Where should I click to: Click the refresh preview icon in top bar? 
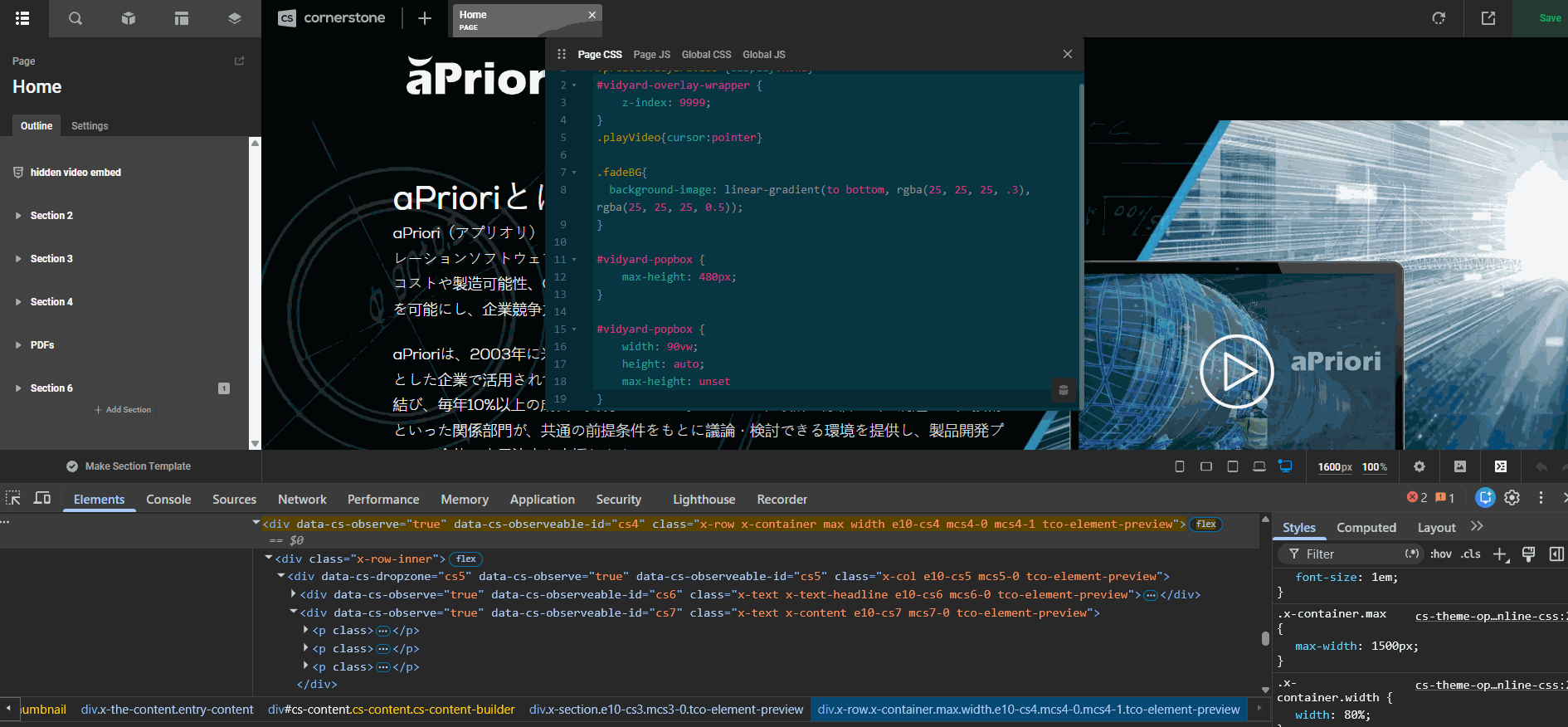pos(1439,18)
